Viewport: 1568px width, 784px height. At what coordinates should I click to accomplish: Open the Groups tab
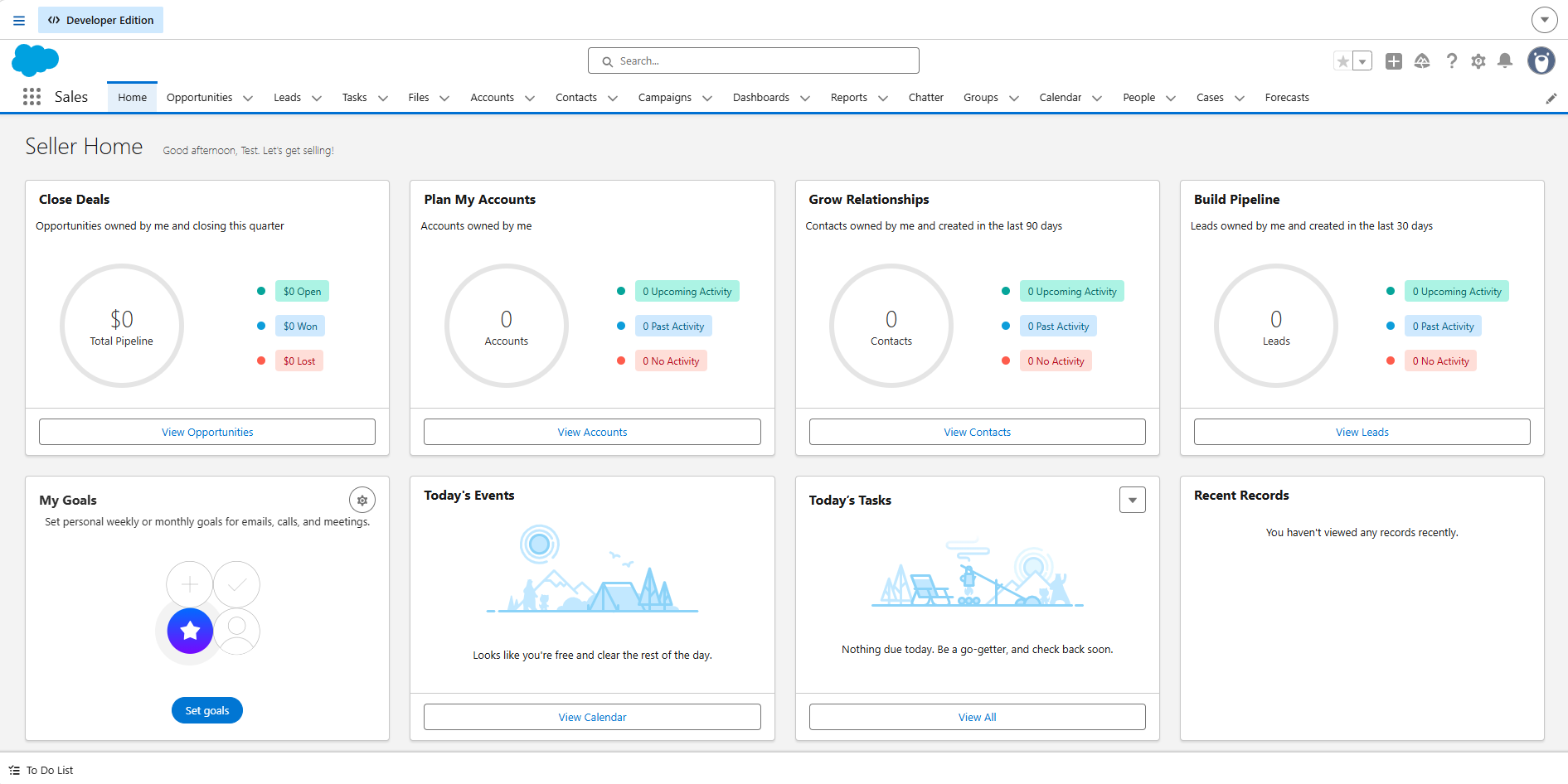pyautogui.click(x=981, y=97)
